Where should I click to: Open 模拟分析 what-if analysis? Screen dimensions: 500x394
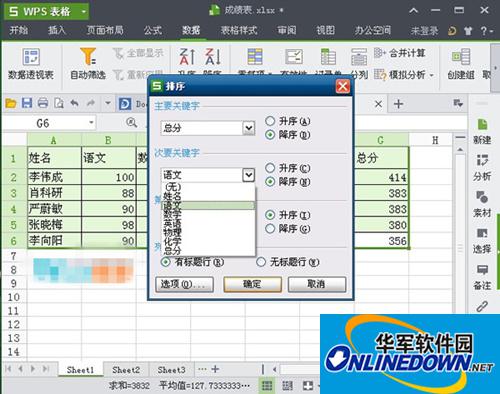(404, 75)
